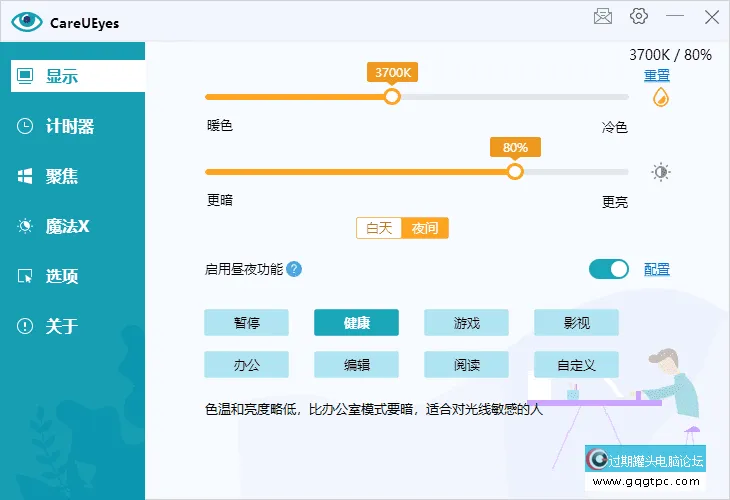The height and width of the screenshot is (500, 730).
Task: Open the 配置 configure link
Action: click(657, 269)
